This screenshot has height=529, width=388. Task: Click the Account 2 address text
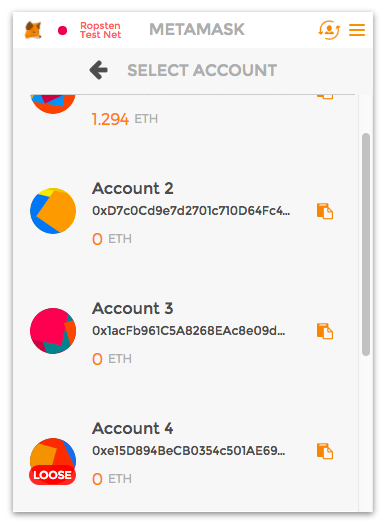pyautogui.click(x=191, y=211)
